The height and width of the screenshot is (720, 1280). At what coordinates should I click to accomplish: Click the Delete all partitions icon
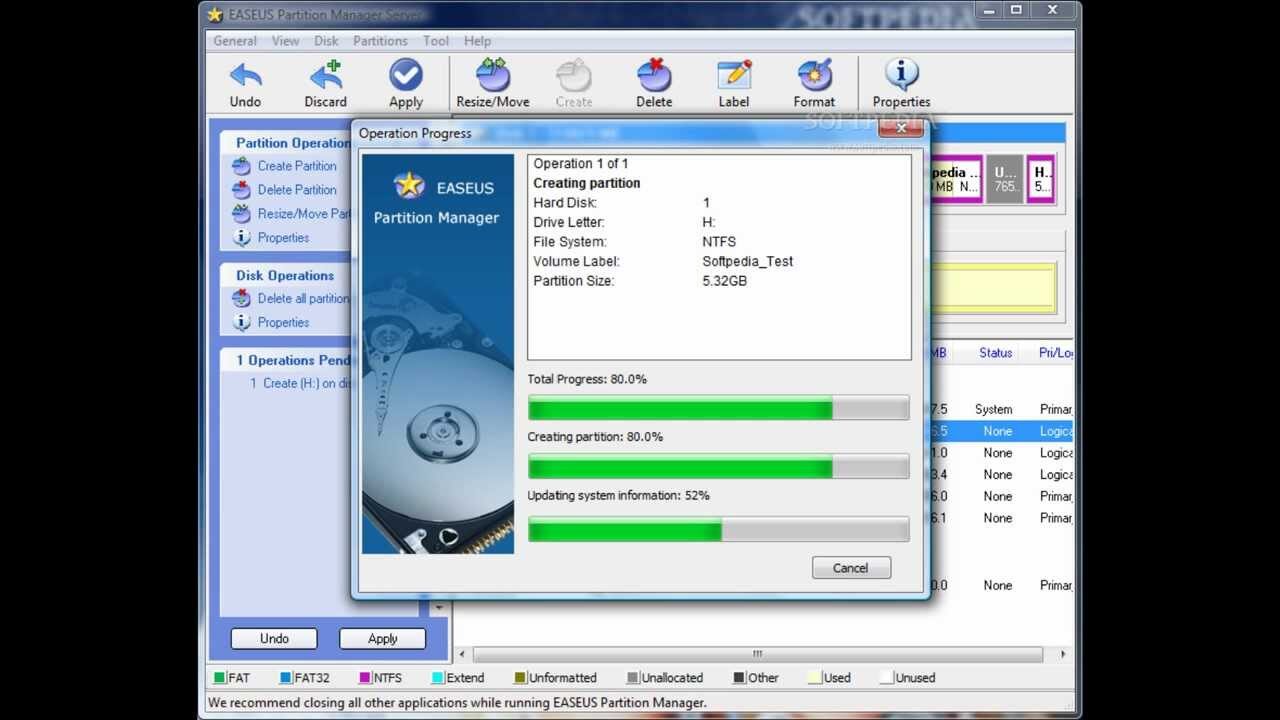pyautogui.click(x=241, y=298)
